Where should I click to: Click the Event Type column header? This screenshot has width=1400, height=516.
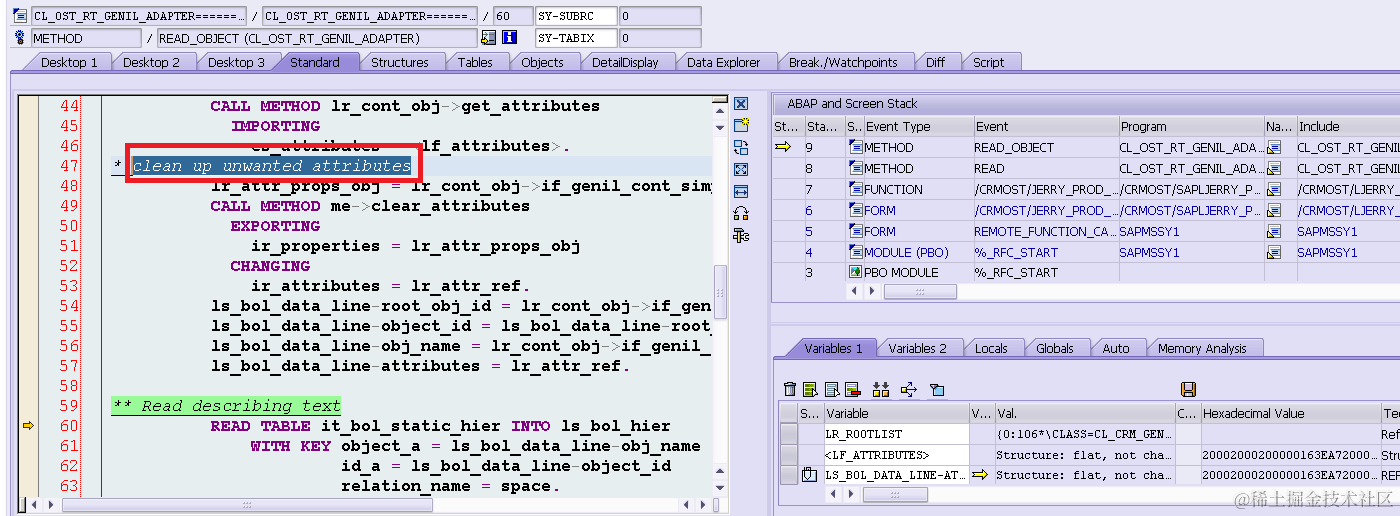click(918, 127)
